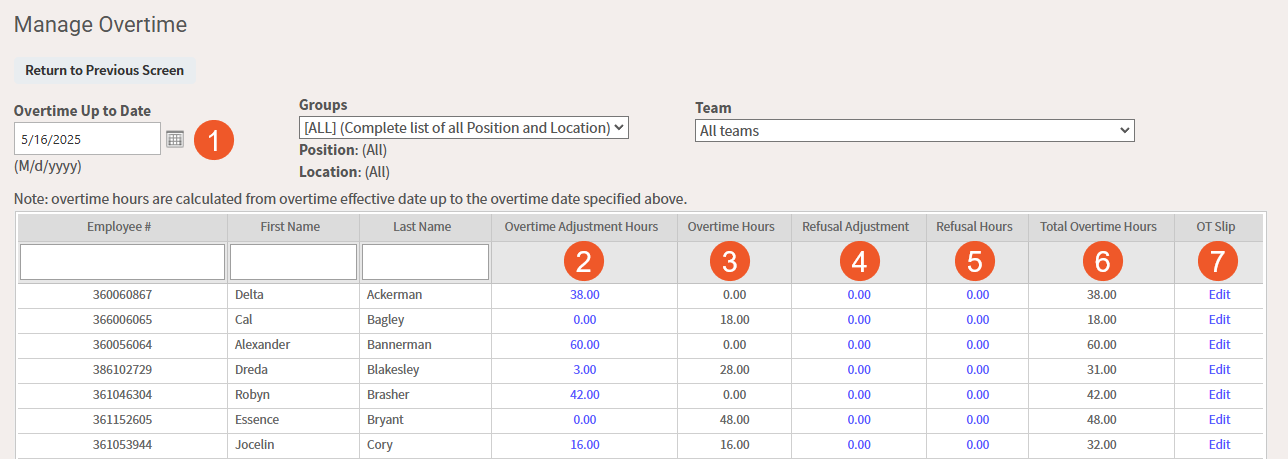The width and height of the screenshot is (1288, 459).
Task: Click Edit OT slip for Alexander Bannerman
Action: pos(1219,345)
